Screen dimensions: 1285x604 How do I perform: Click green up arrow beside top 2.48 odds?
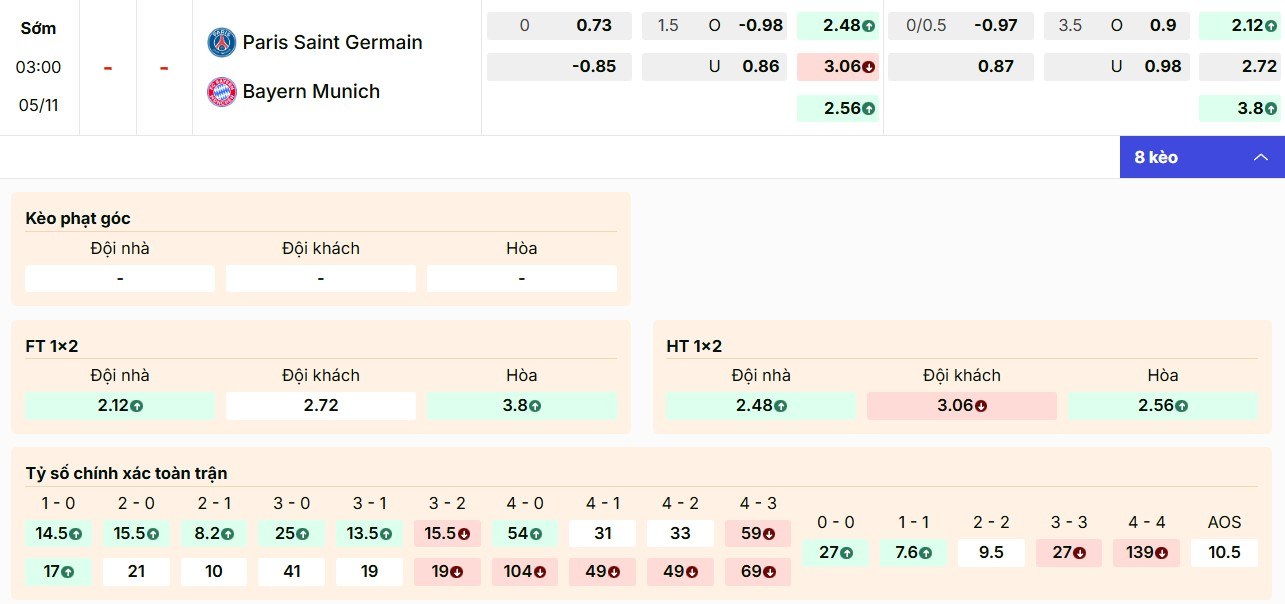click(869, 26)
